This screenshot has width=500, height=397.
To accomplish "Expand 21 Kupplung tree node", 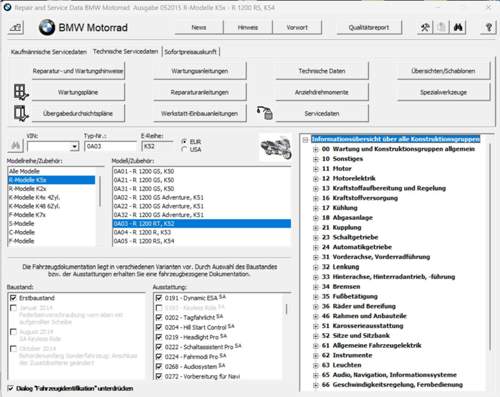I will [x=315, y=228].
